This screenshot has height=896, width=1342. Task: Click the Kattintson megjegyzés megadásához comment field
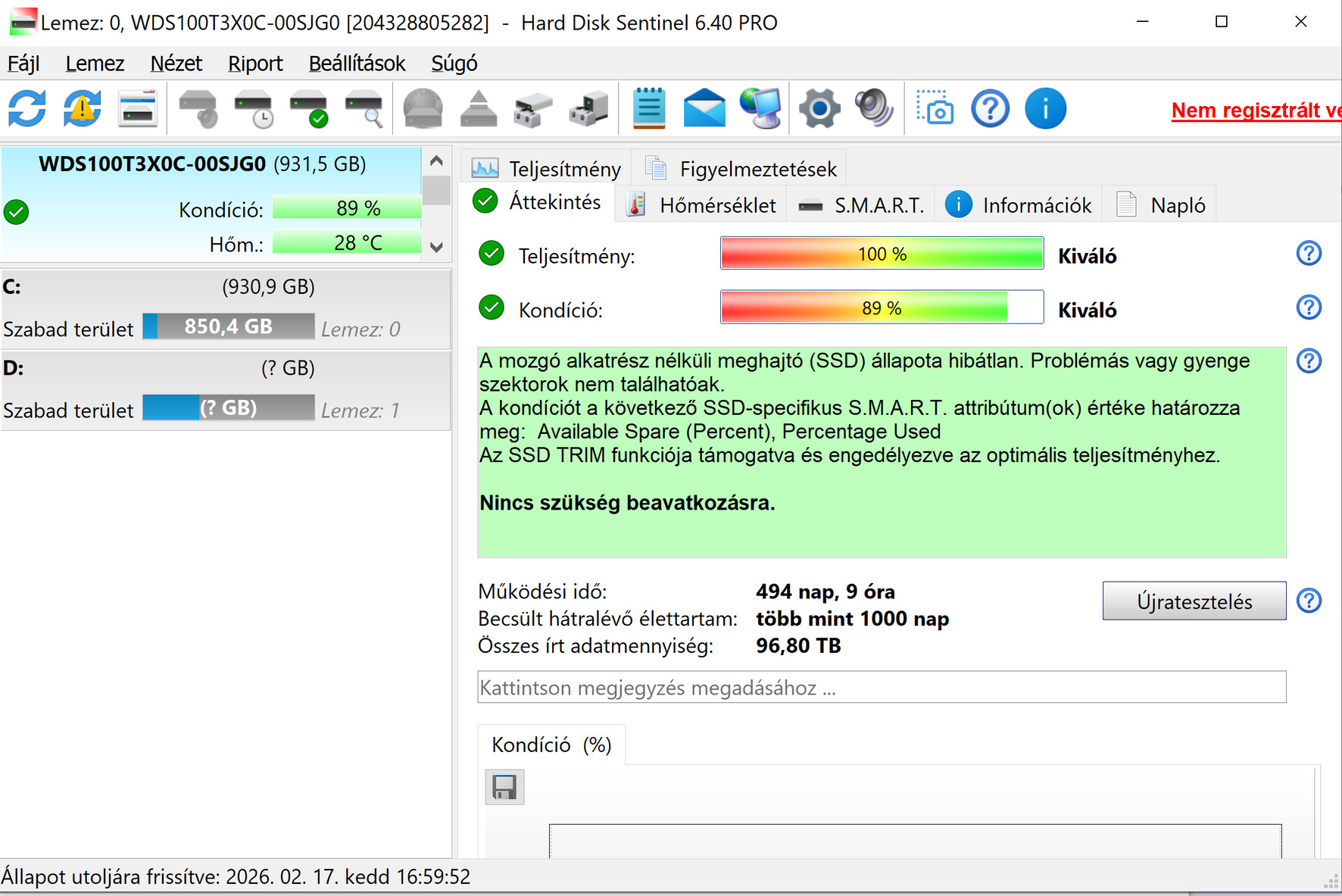tap(882, 687)
